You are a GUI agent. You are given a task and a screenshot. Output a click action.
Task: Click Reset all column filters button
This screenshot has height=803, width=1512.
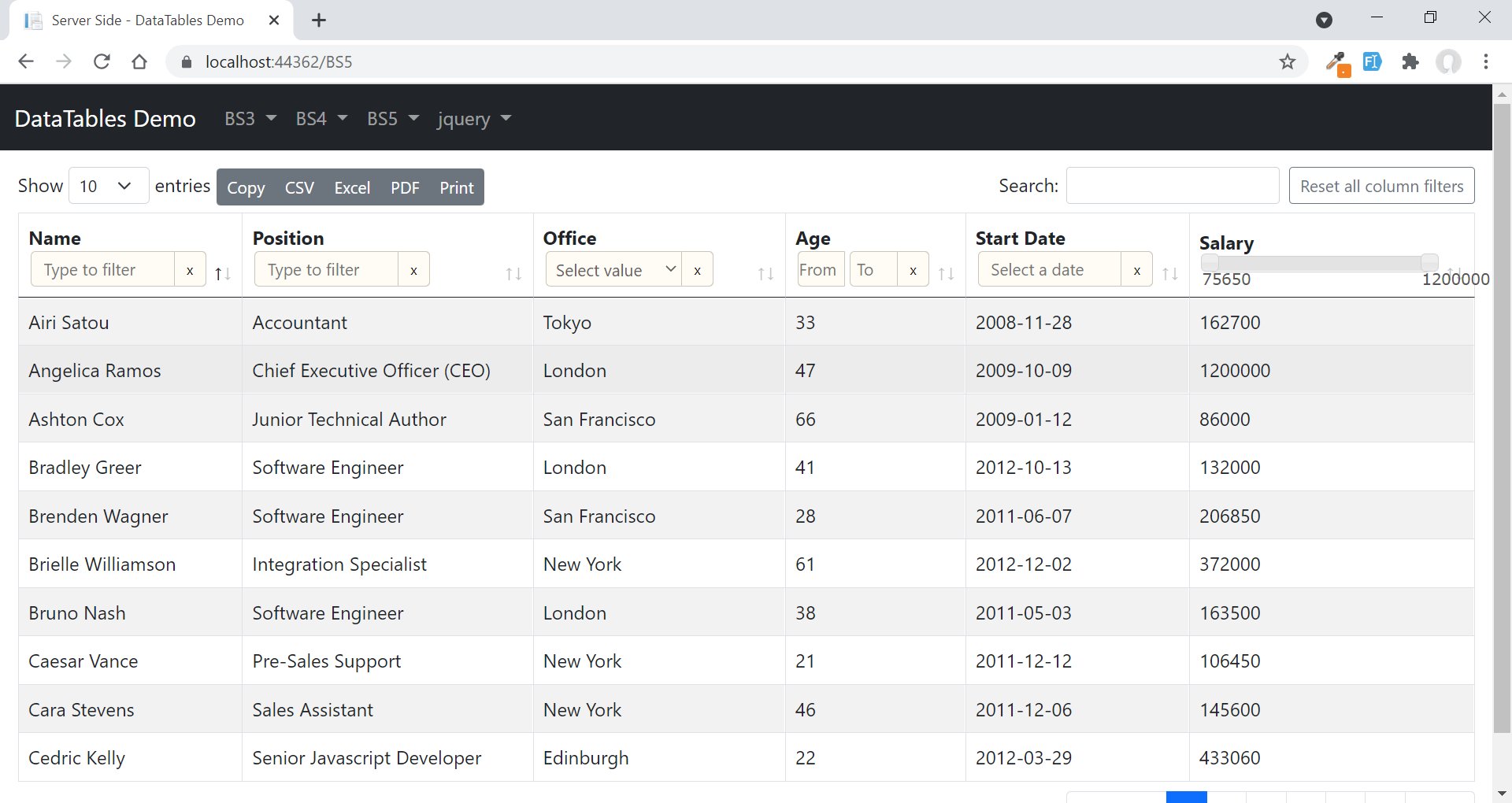click(1381, 186)
